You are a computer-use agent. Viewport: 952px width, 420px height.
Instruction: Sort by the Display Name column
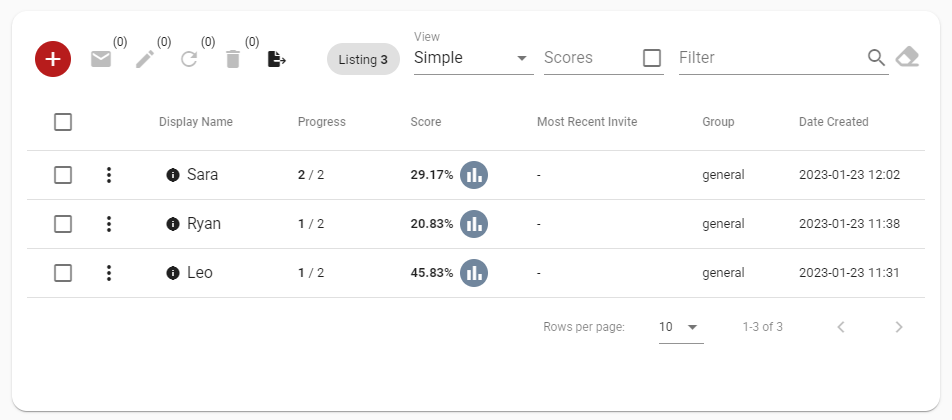click(x=196, y=122)
